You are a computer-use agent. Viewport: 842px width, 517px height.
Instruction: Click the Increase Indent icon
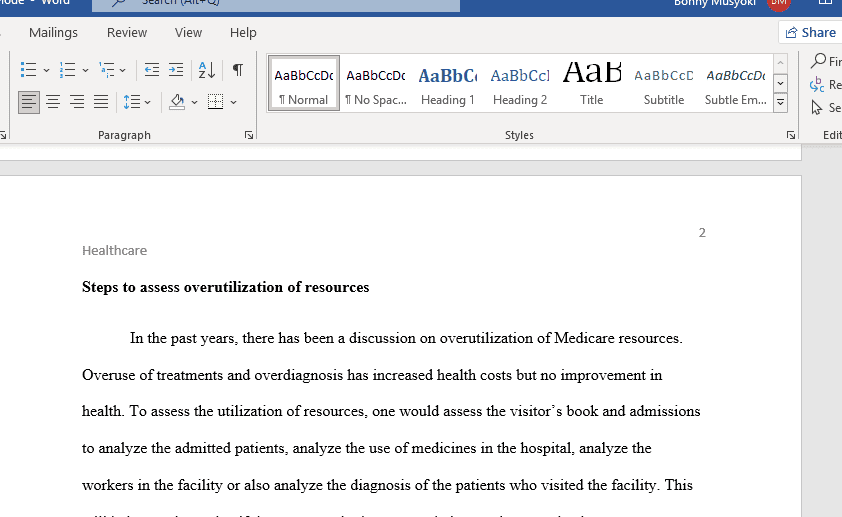(x=176, y=70)
